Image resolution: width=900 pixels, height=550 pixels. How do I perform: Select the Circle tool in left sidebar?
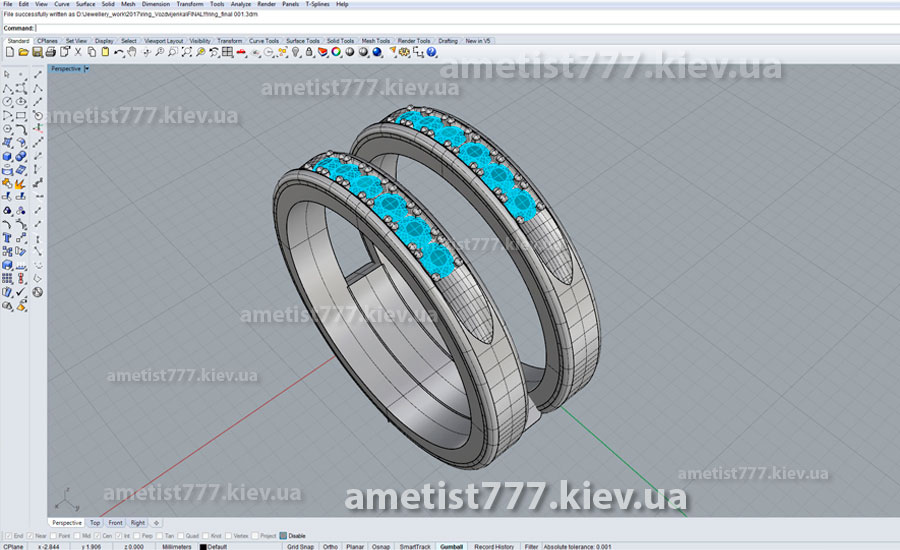coord(7,102)
